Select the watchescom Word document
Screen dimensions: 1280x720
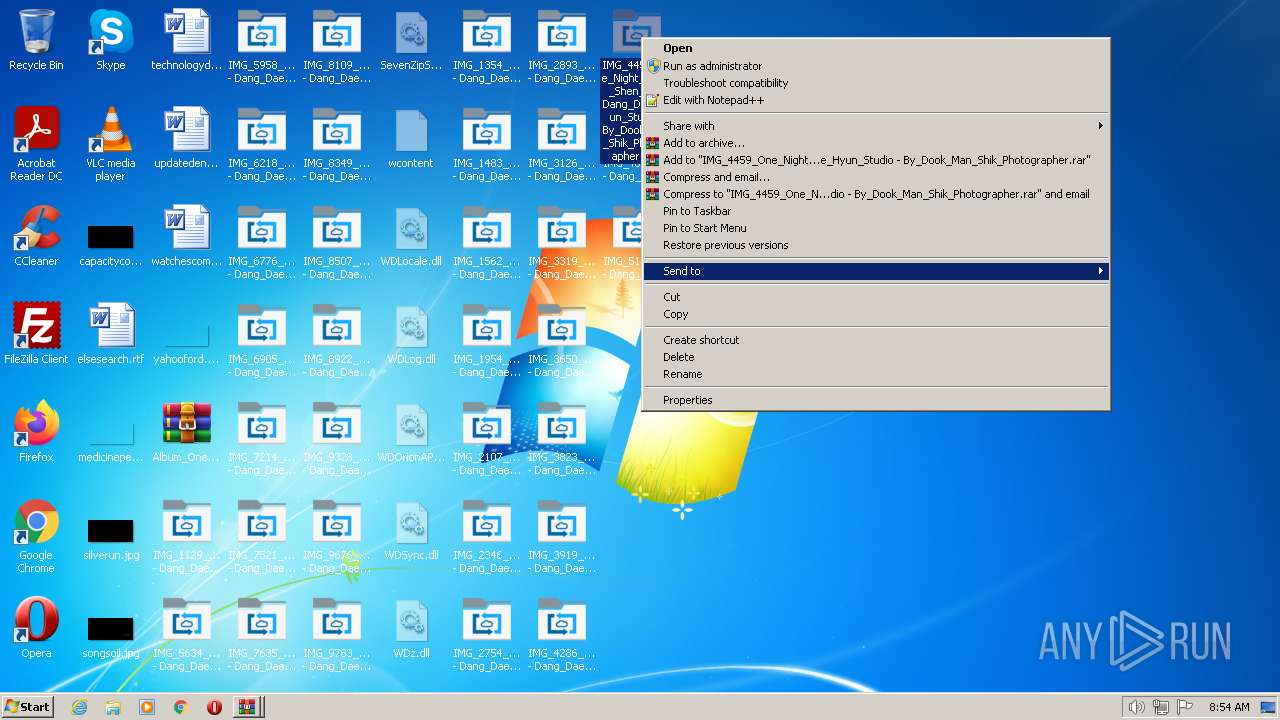click(186, 236)
